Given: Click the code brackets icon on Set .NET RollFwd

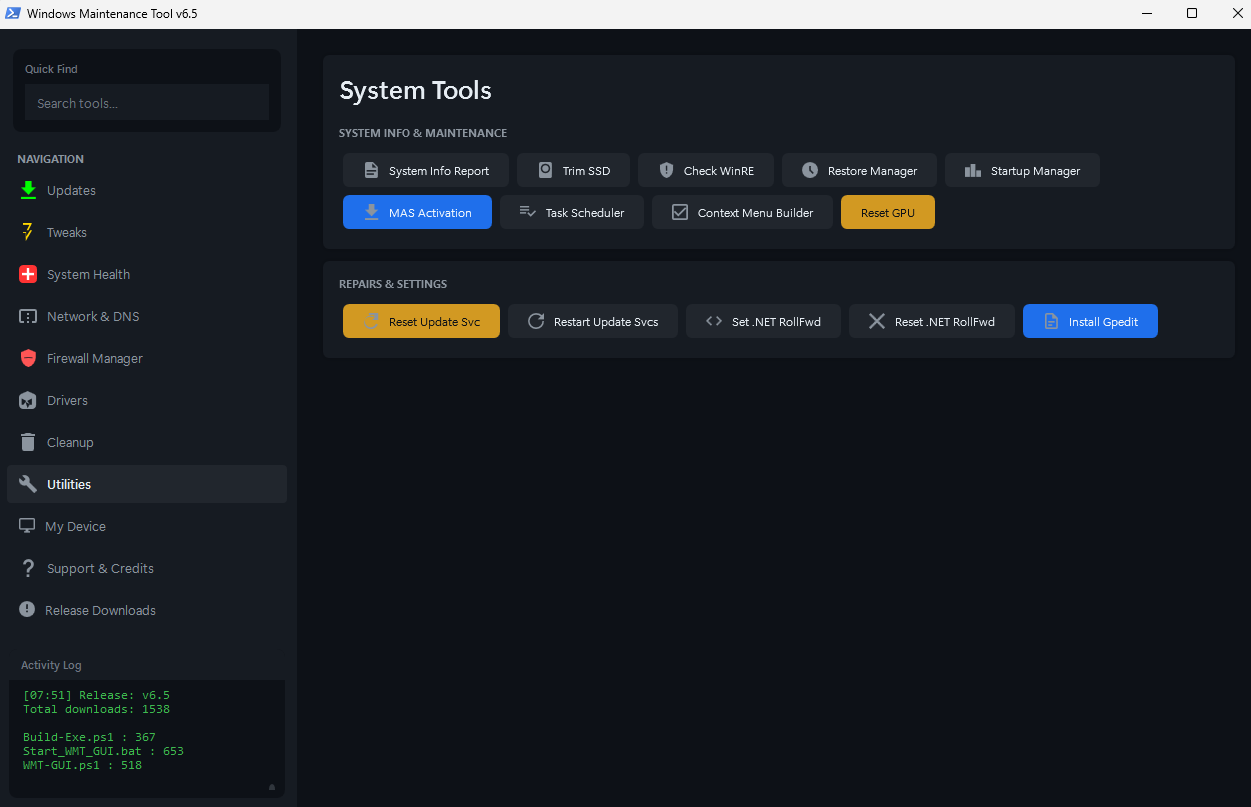Looking at the screenshot, I should tap(714, 321).
